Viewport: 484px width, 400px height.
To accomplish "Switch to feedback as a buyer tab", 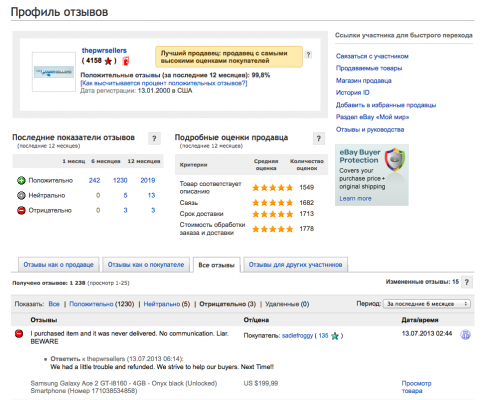I will pyautogui.click(x=146, y=265).
